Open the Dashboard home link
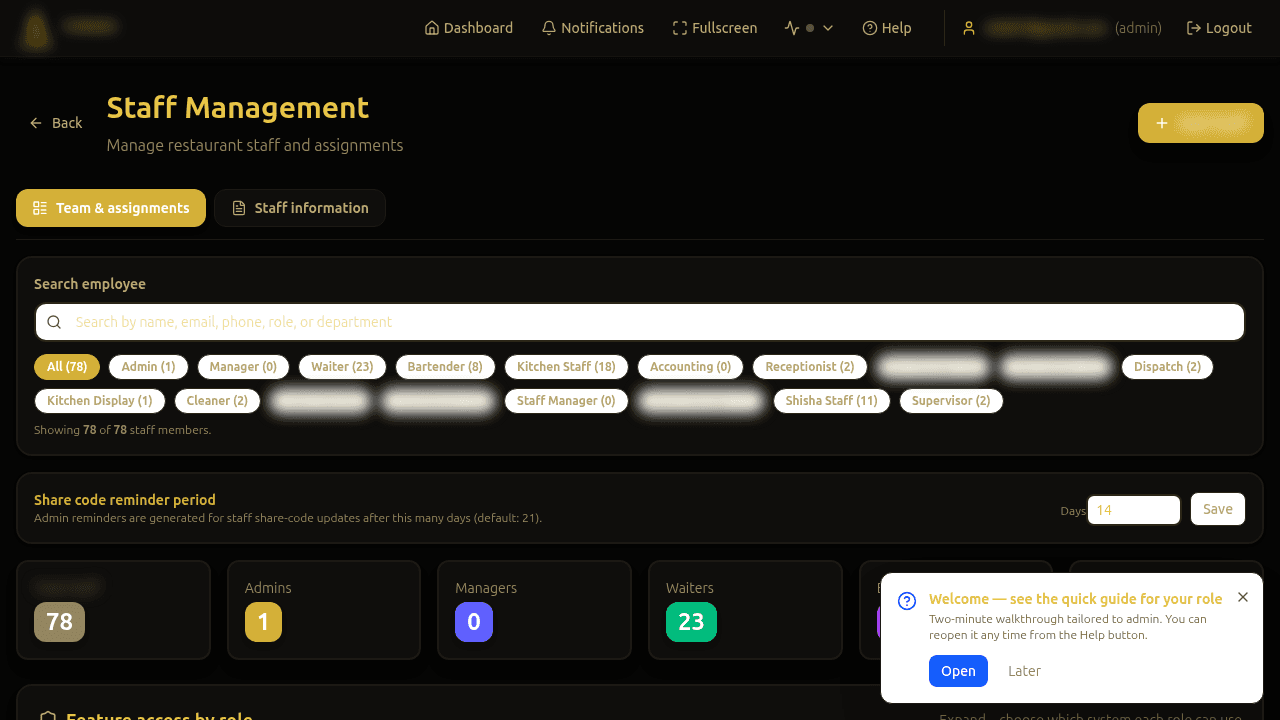Viewport: 1280px width, 720px height. coord(469,28)
